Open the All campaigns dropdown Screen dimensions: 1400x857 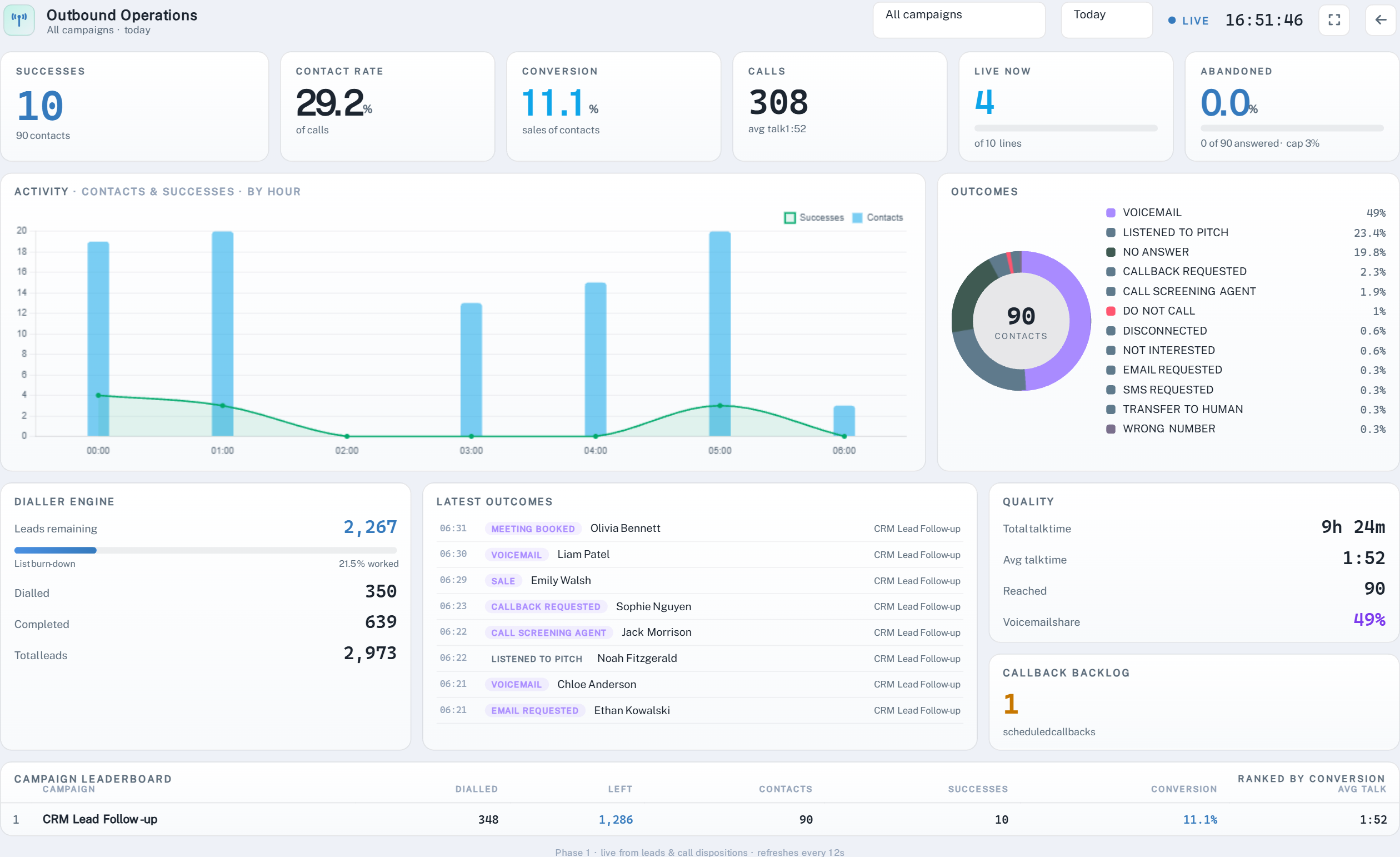pyautogui.click(x=958, y=20)
